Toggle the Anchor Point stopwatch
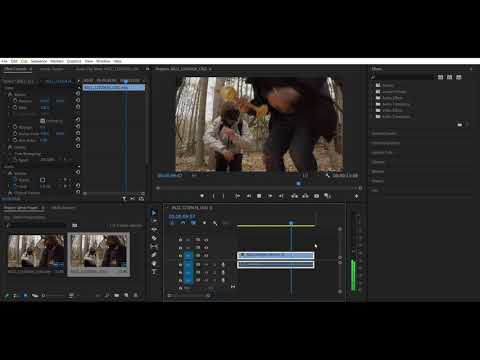This screenshot has width=480, height=360. tap(15, 133)
